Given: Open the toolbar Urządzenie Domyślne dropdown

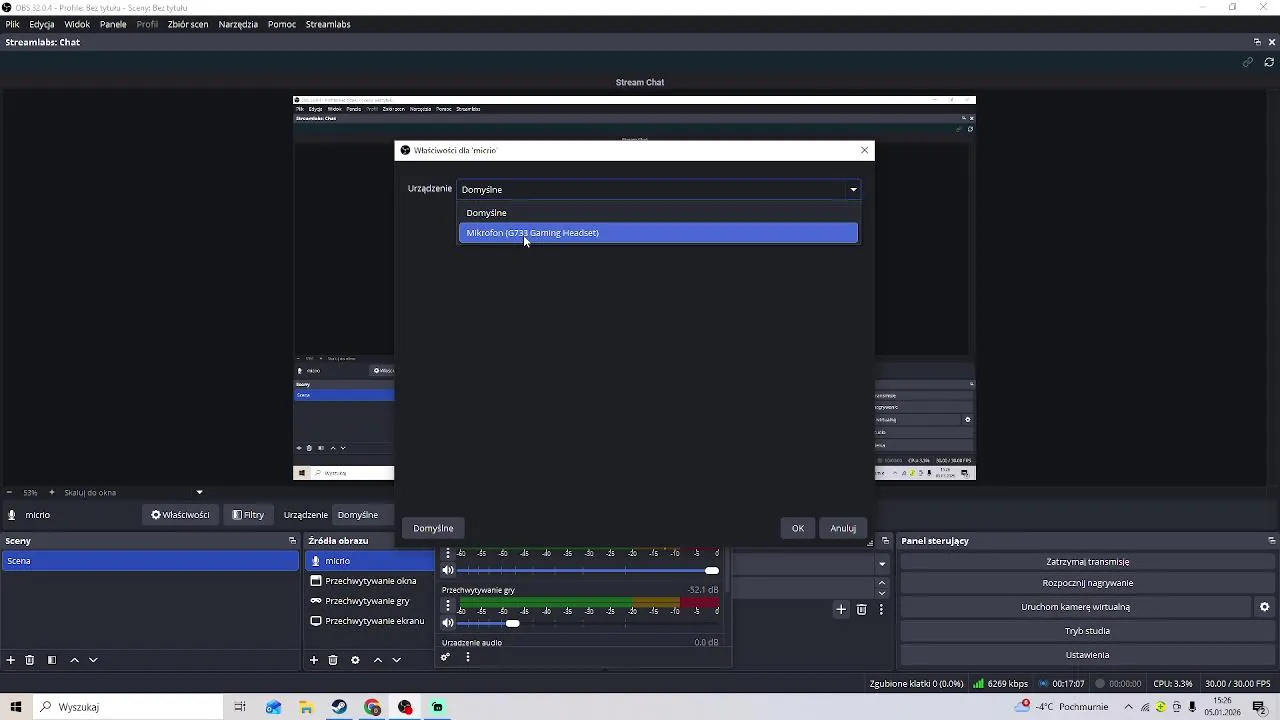Looking at the screenshot, I should click(x=364, y=515).
